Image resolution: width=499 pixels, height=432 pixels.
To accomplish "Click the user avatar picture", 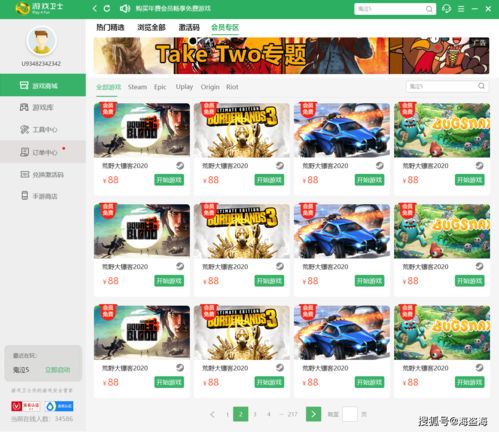I will coord(41,41).
